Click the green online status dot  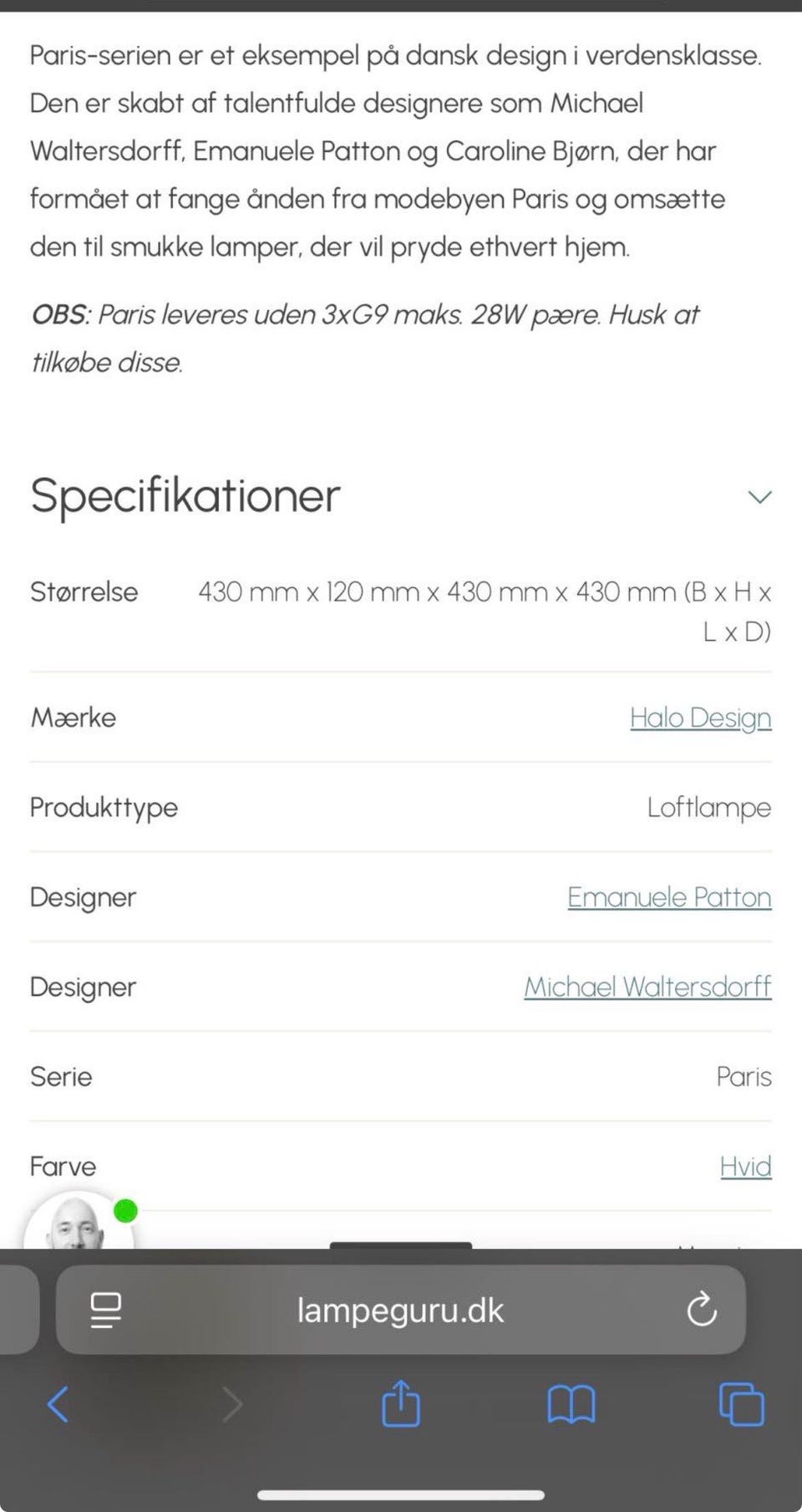click(125, 1210)
